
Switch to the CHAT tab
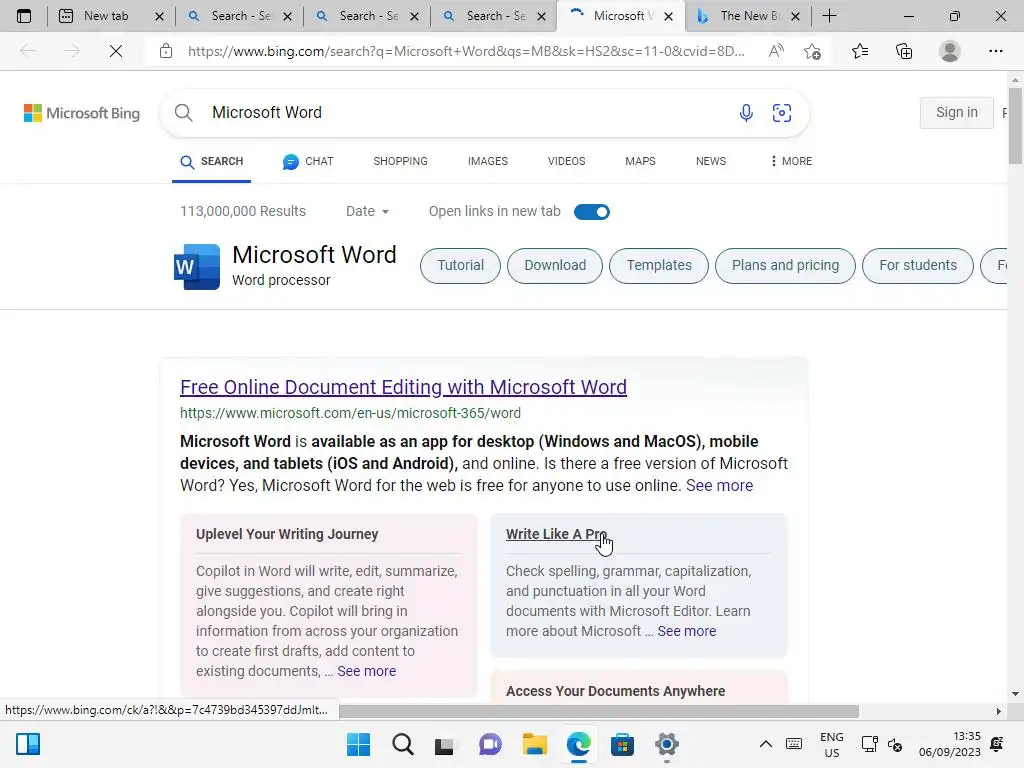[308, 161]
